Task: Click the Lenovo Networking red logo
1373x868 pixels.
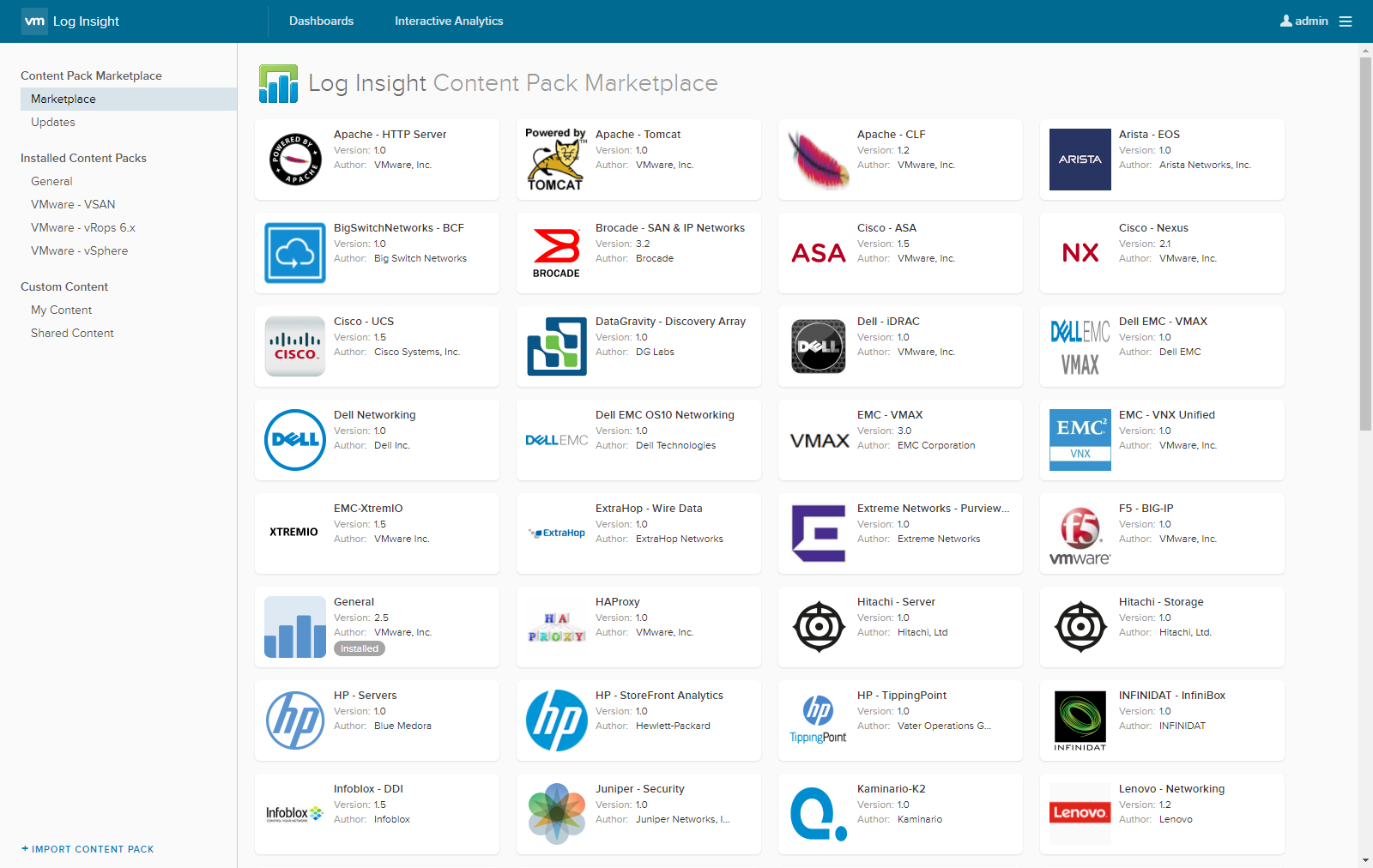Action: point(1080,812)
